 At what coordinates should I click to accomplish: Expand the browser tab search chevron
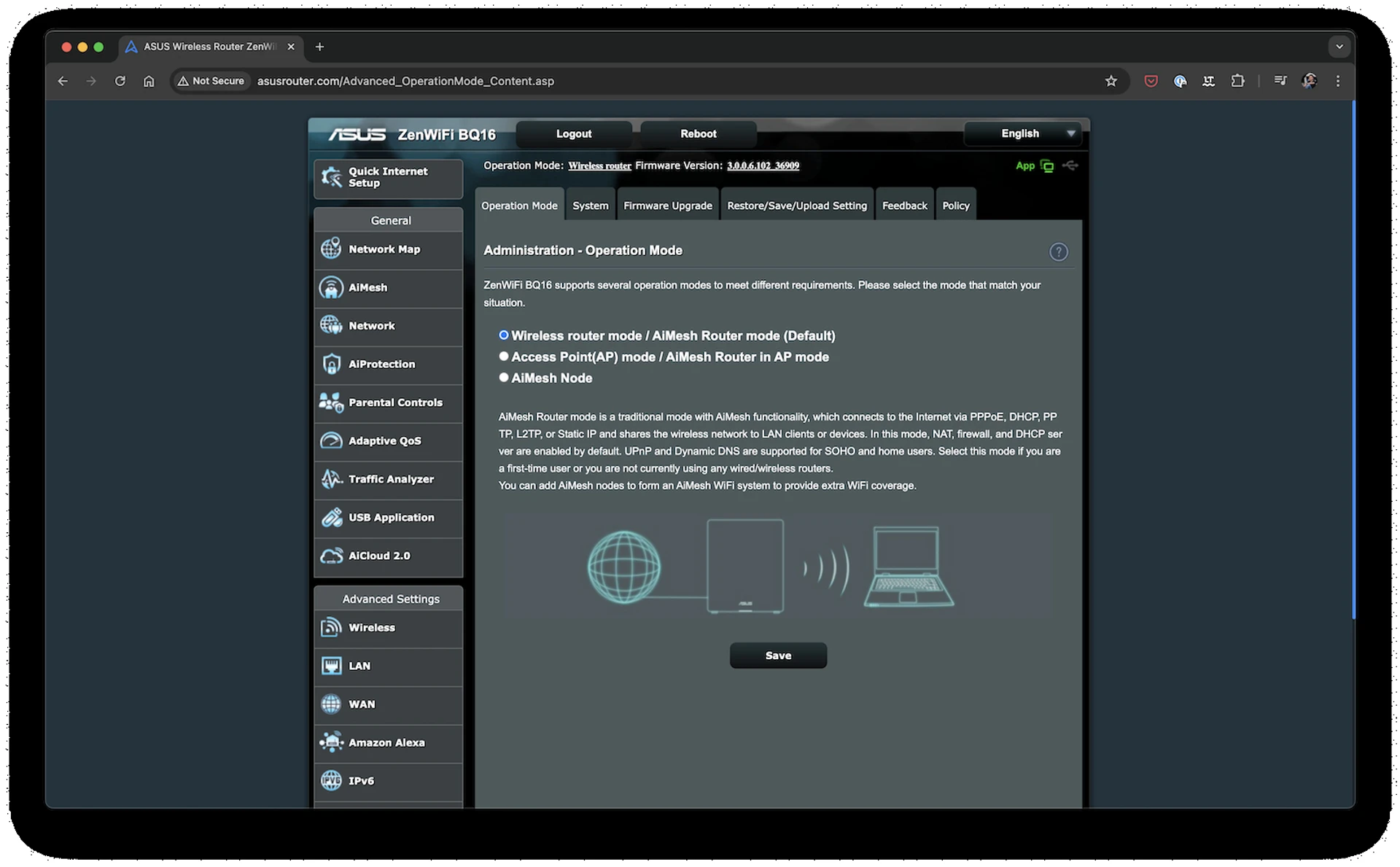1339,47
